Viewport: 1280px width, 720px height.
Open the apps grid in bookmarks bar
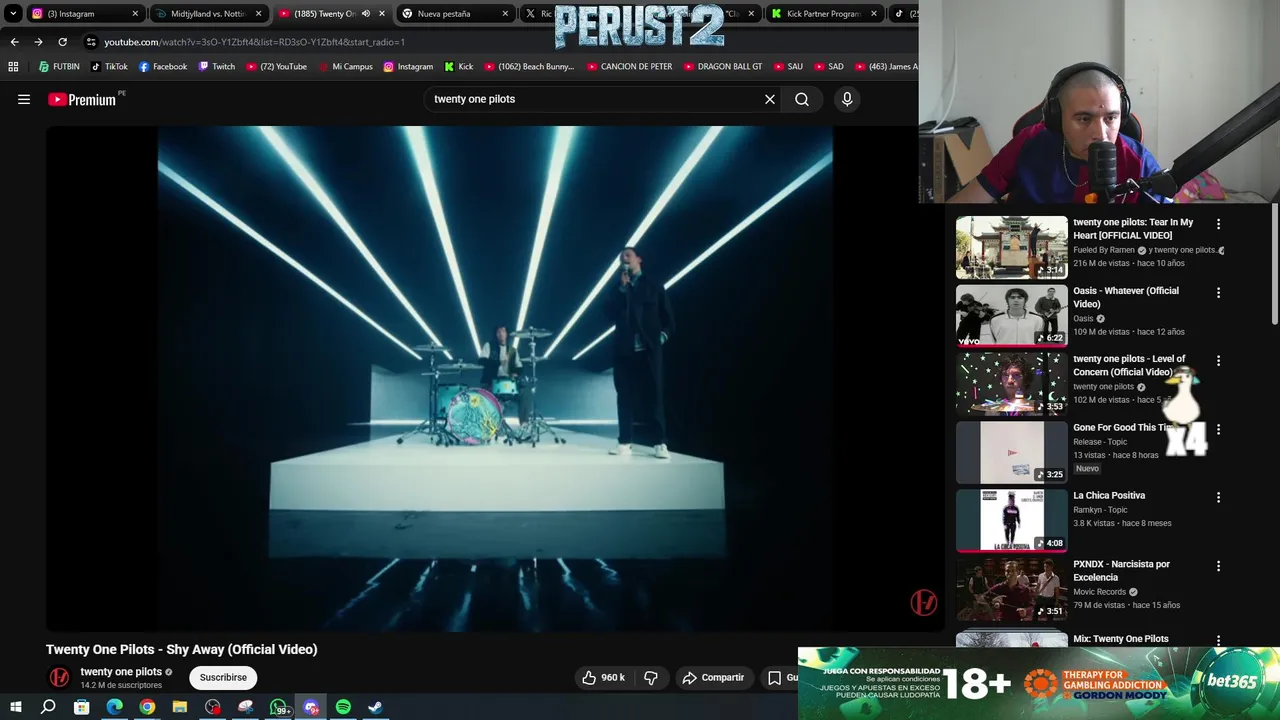[13, 67]
